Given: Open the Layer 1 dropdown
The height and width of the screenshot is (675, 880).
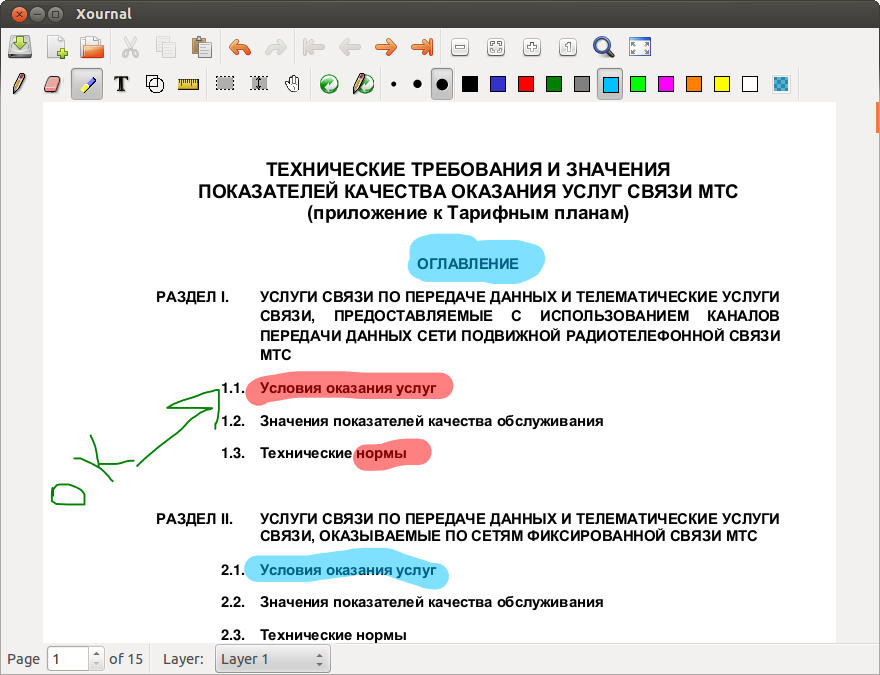Looking at the screenshot, I should 273,659.
